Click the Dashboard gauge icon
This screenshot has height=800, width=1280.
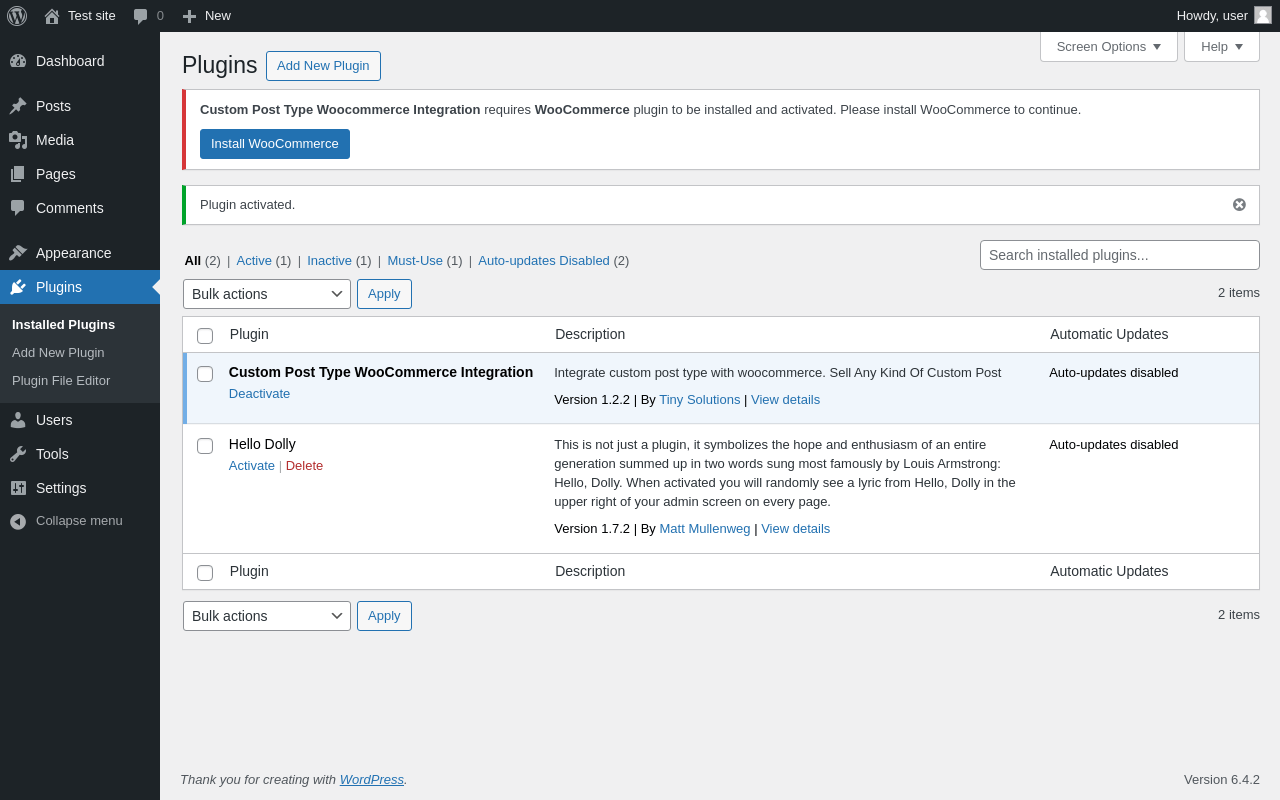click(18, 61)
